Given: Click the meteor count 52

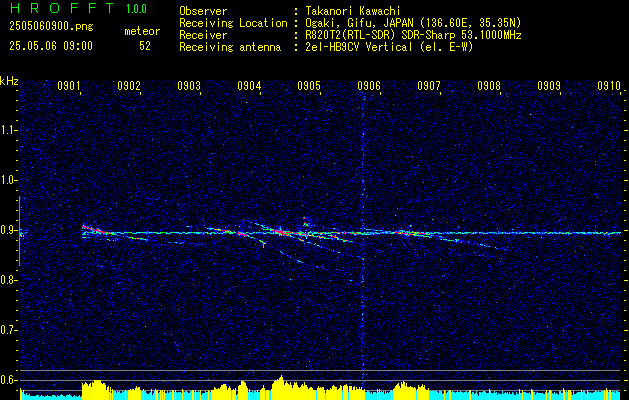Looking at the screenshot, I should tap(145, 46).
